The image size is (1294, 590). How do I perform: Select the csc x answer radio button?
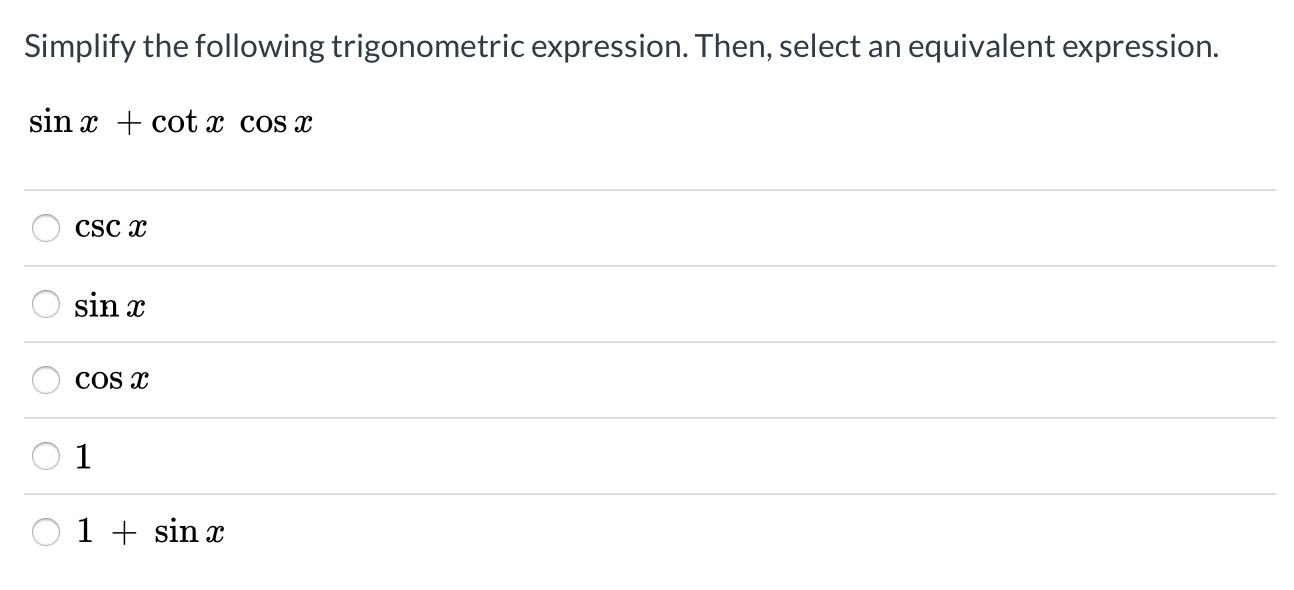click(45, 227)
